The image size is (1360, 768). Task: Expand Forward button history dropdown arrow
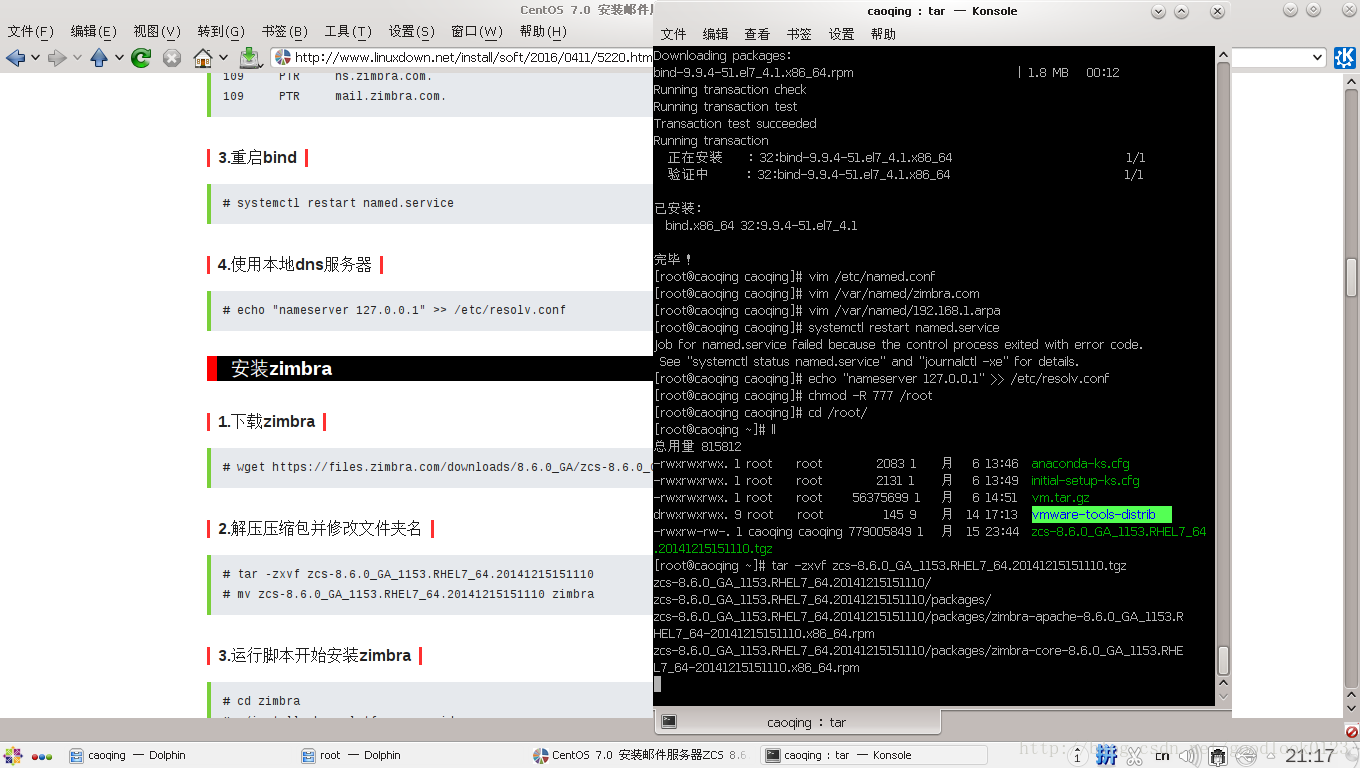pos(77,58)
